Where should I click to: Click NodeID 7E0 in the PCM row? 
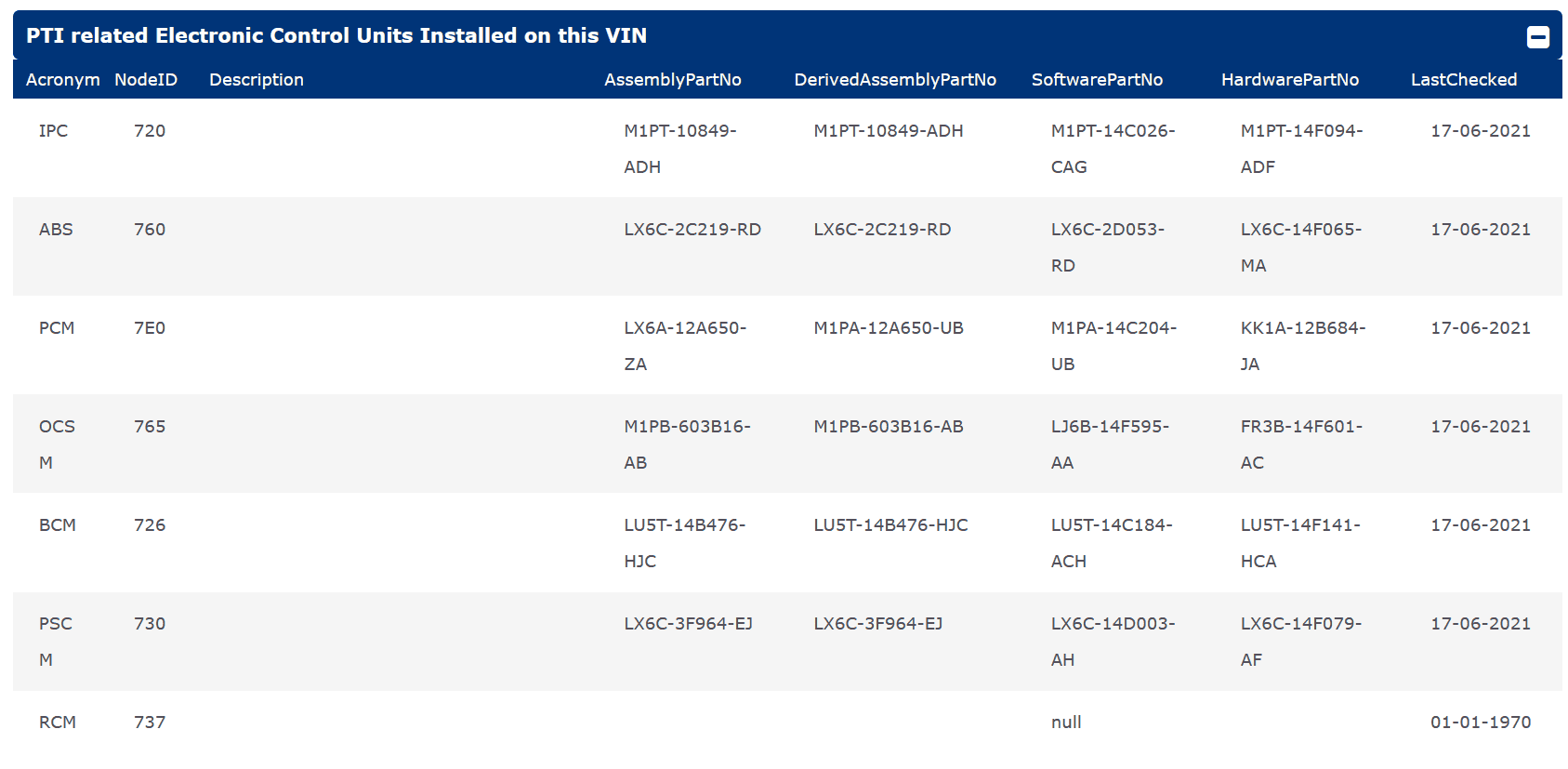tap(150, 328)
